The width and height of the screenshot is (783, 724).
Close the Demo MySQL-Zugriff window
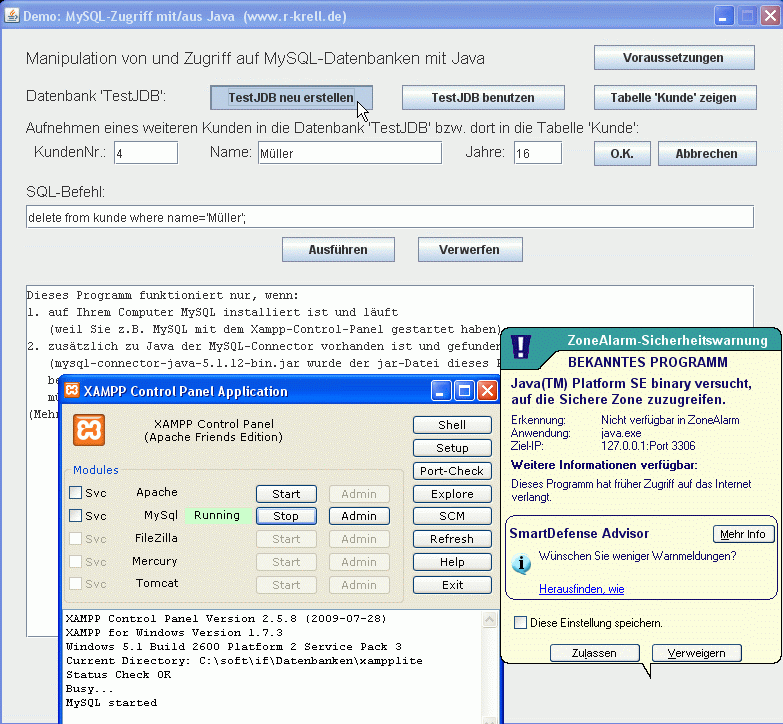[x=770, y=16]
